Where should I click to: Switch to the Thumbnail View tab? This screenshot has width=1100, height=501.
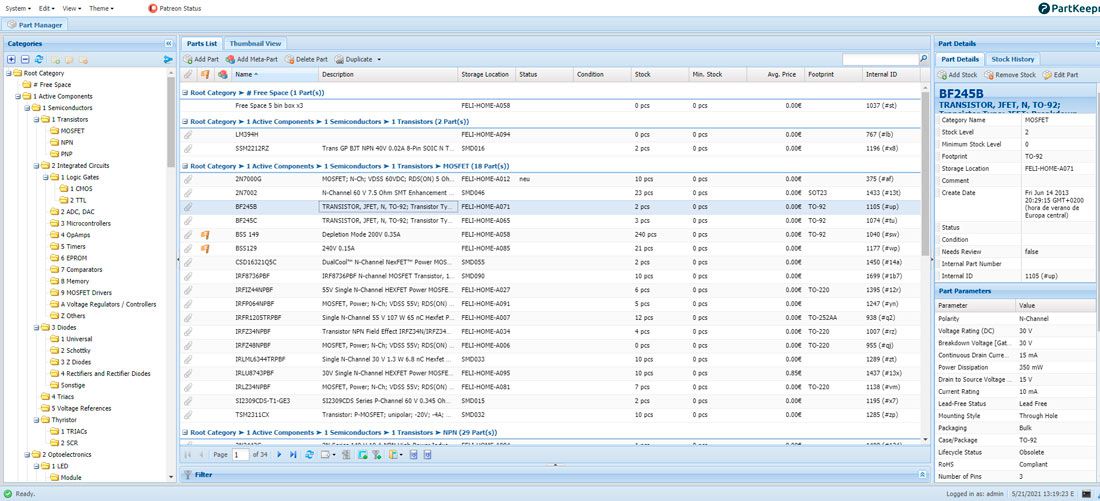(255, 44)
